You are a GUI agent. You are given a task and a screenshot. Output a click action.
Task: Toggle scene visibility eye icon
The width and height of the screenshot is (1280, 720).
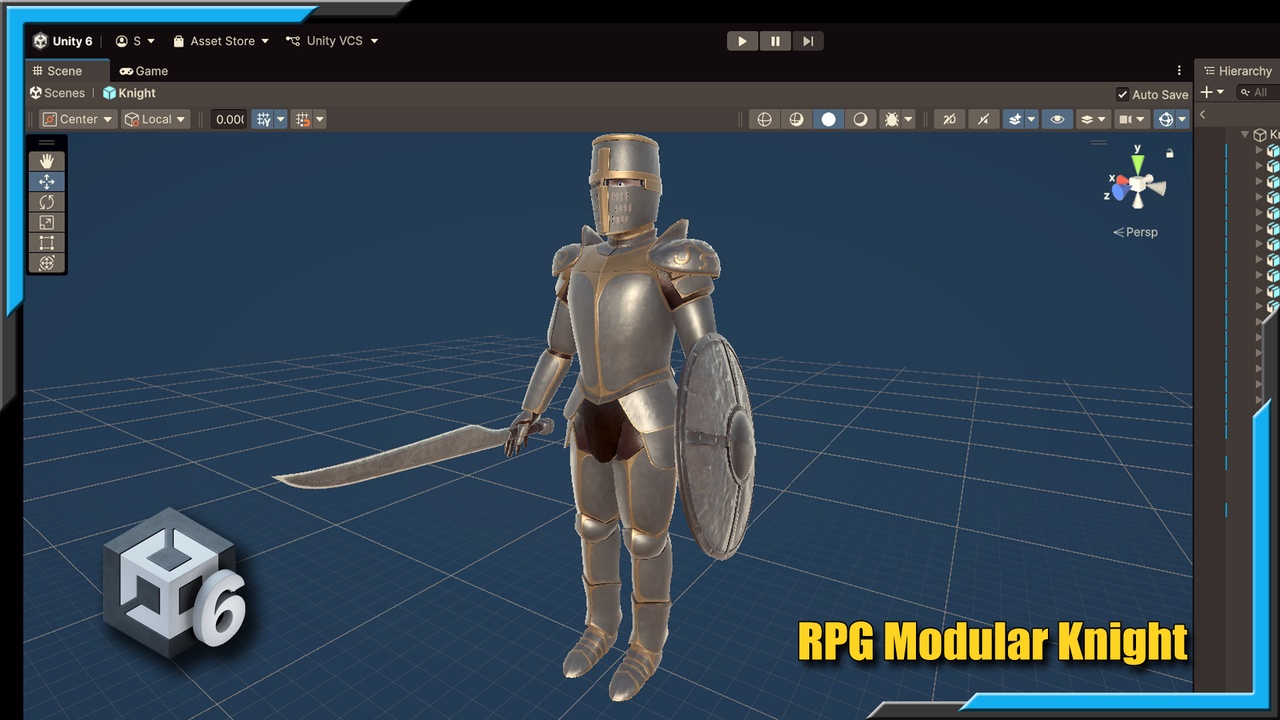click(1057, 119)
